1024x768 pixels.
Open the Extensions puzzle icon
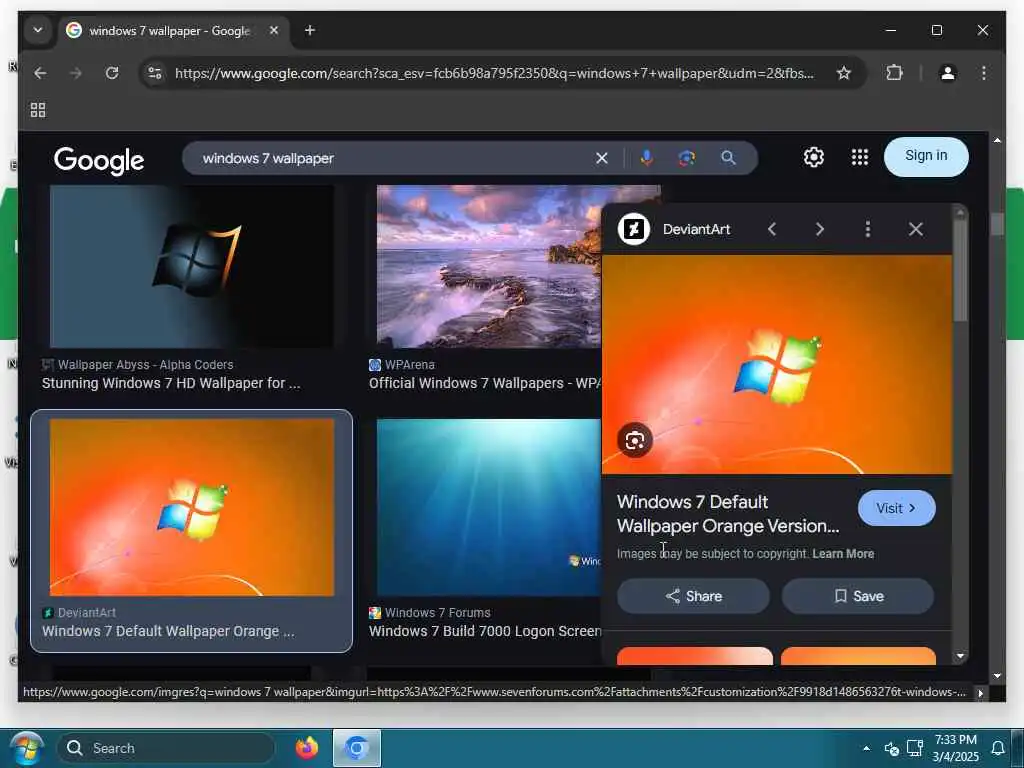[x=894, y=73]
